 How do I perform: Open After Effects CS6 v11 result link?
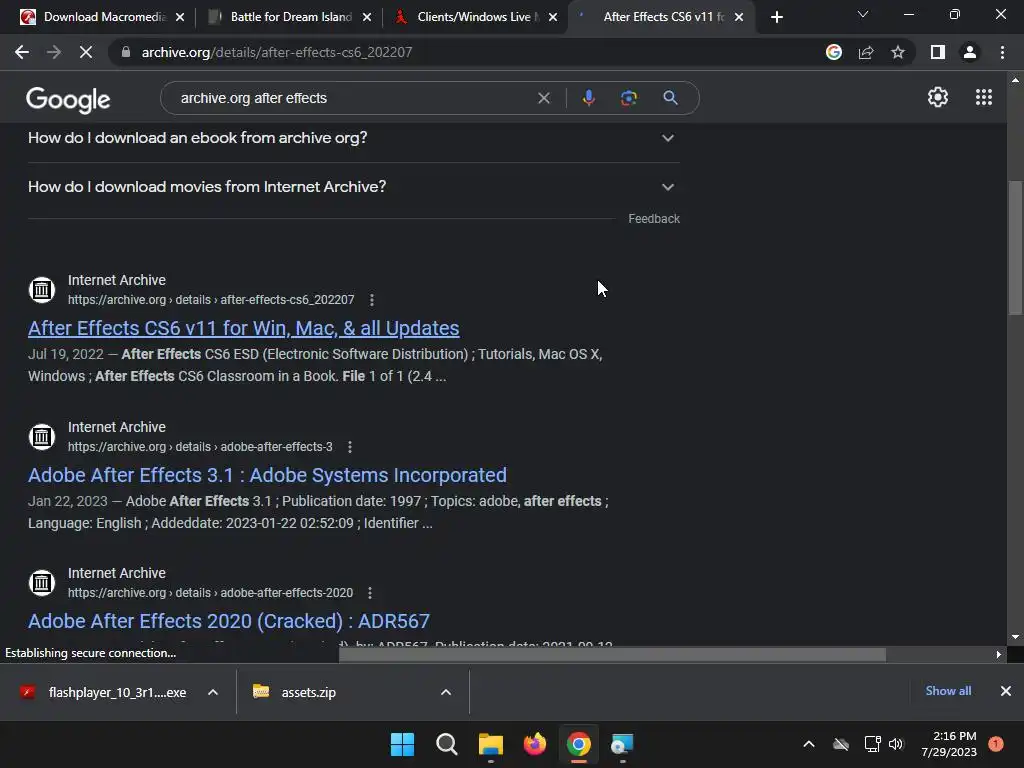[x=244, y=328]
